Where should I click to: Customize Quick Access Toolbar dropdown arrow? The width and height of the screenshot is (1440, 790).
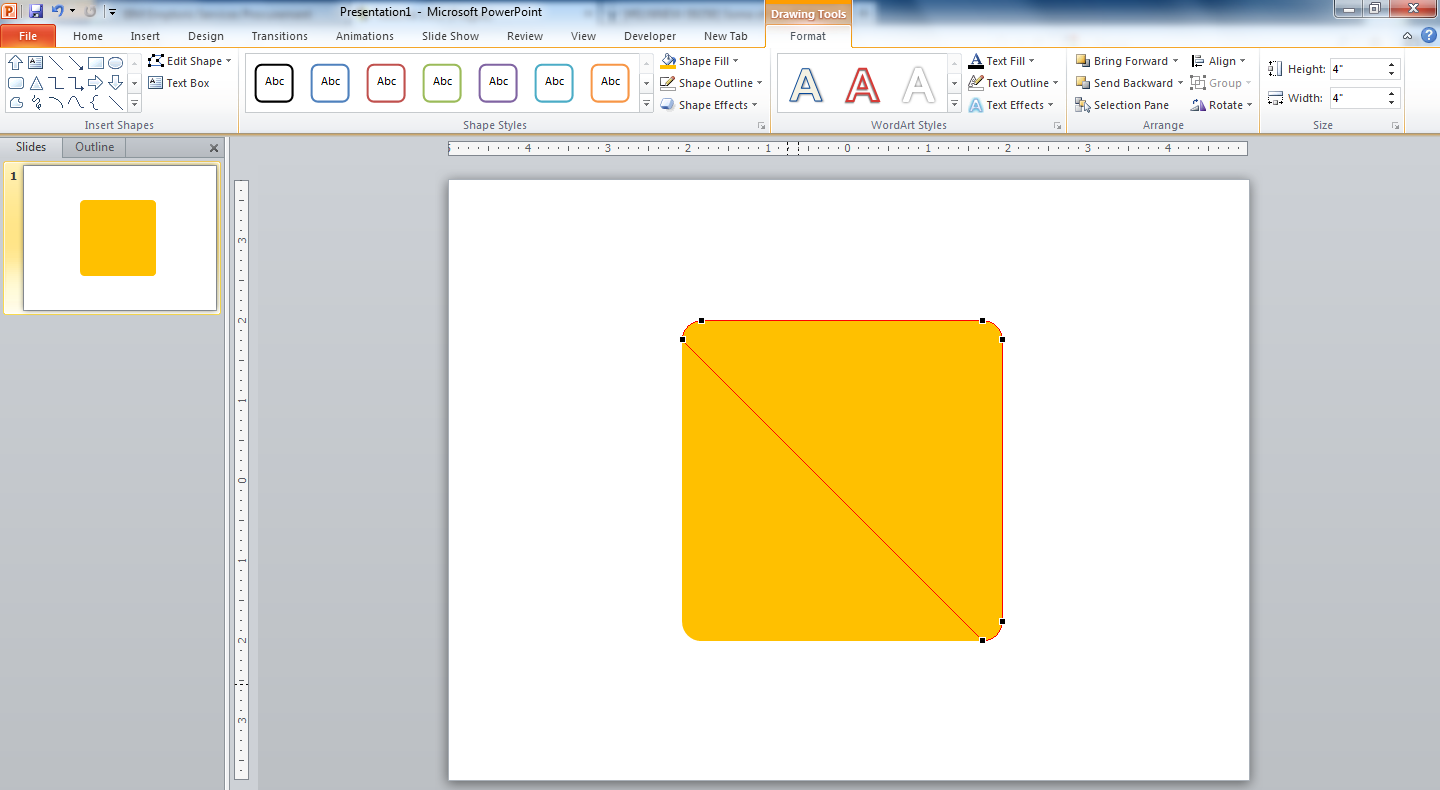pyautogui.click(x=112, y=12)
